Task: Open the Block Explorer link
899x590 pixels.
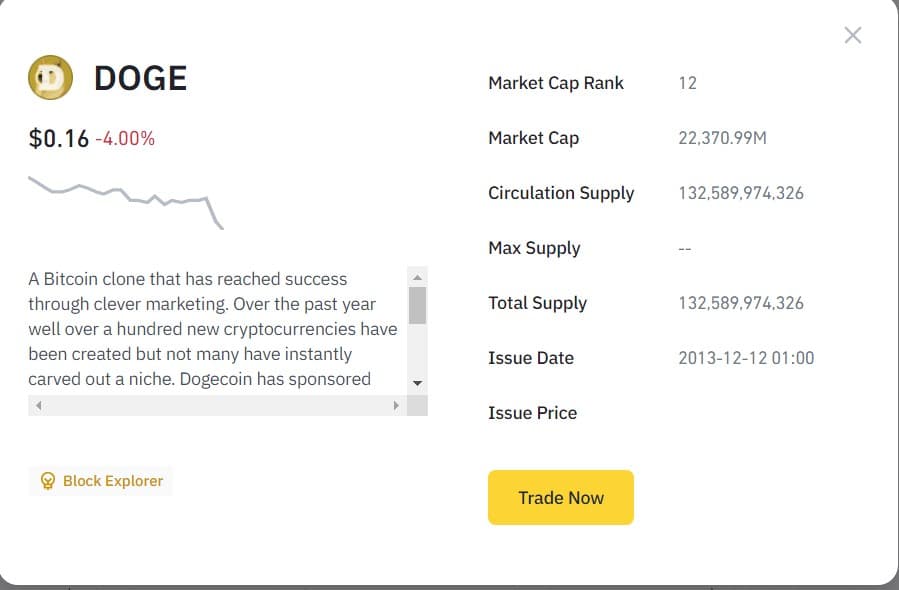Action: coord(101,480)
